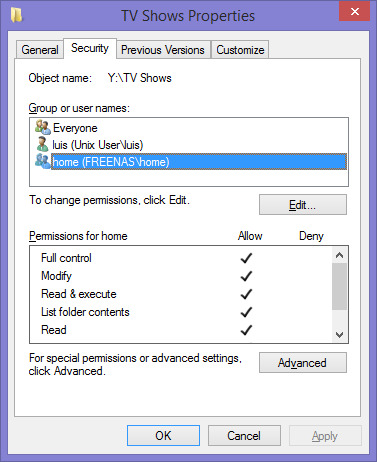Select home (FREENAS\home) entry
The height and width of the screenshot is (462, 377).
point(199,162)
